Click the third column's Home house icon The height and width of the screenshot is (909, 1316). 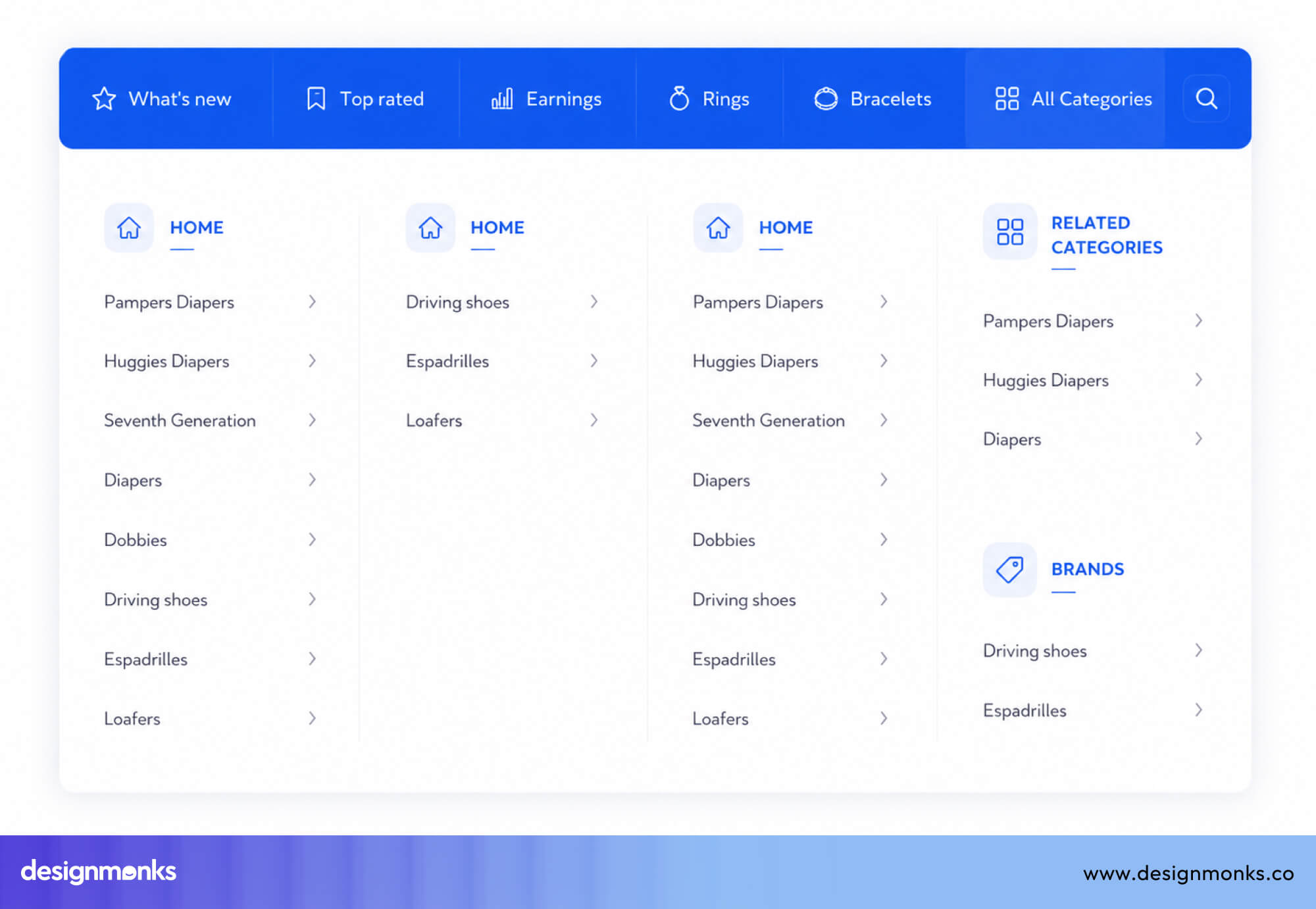pyautogui.click(x=718, y=228)
